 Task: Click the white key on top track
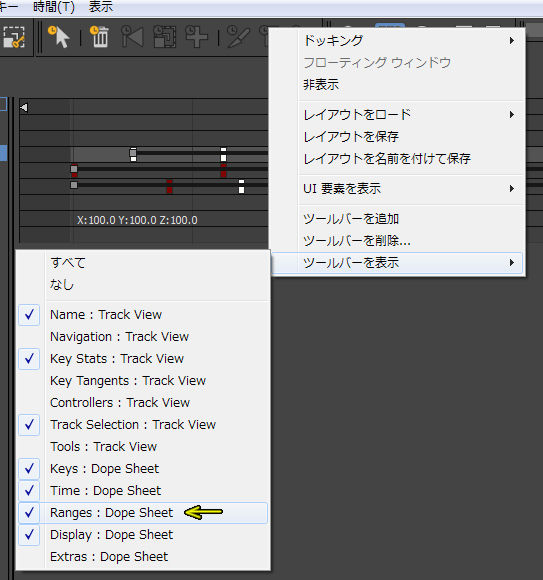[x=223, y=155]
